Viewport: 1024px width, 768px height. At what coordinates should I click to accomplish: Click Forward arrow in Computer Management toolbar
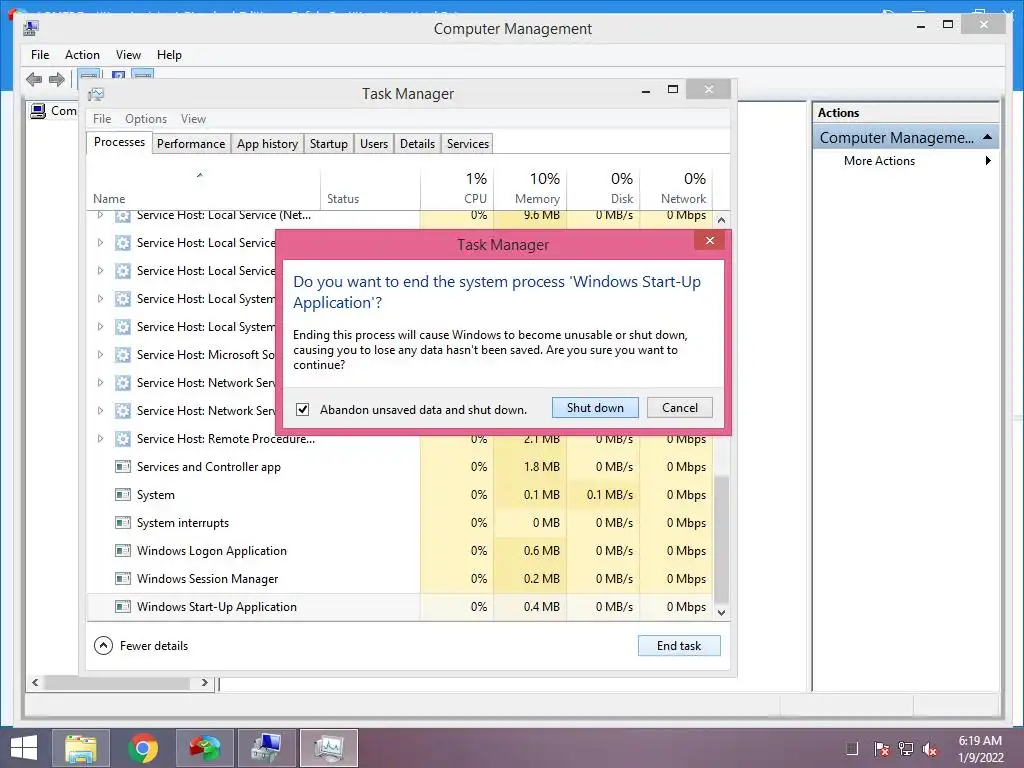57,80
